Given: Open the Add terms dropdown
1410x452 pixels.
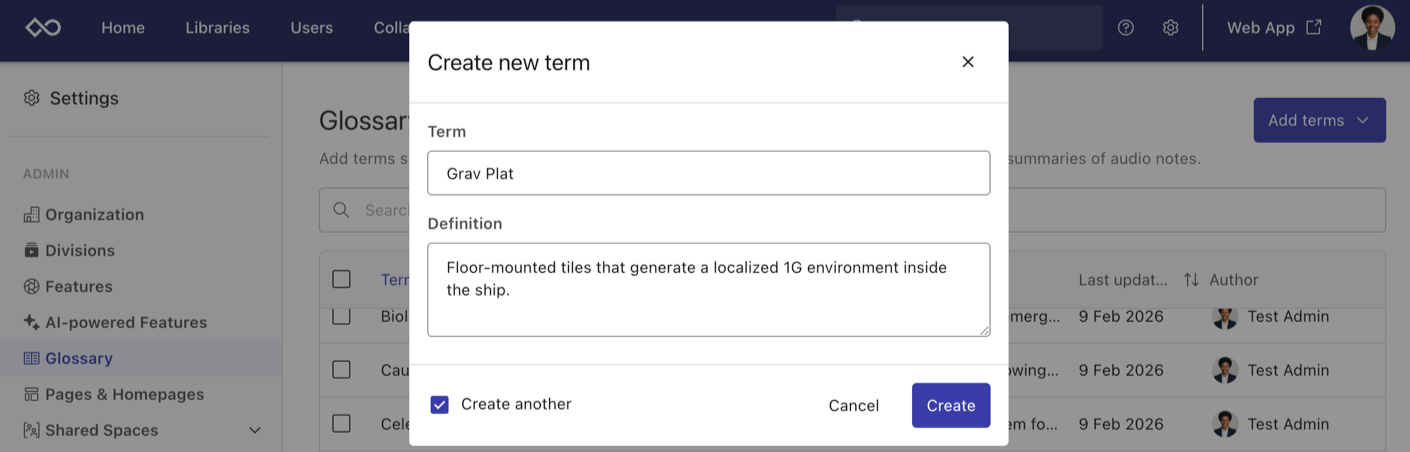Looking at the screenshot, I should tap(1319, 120).
